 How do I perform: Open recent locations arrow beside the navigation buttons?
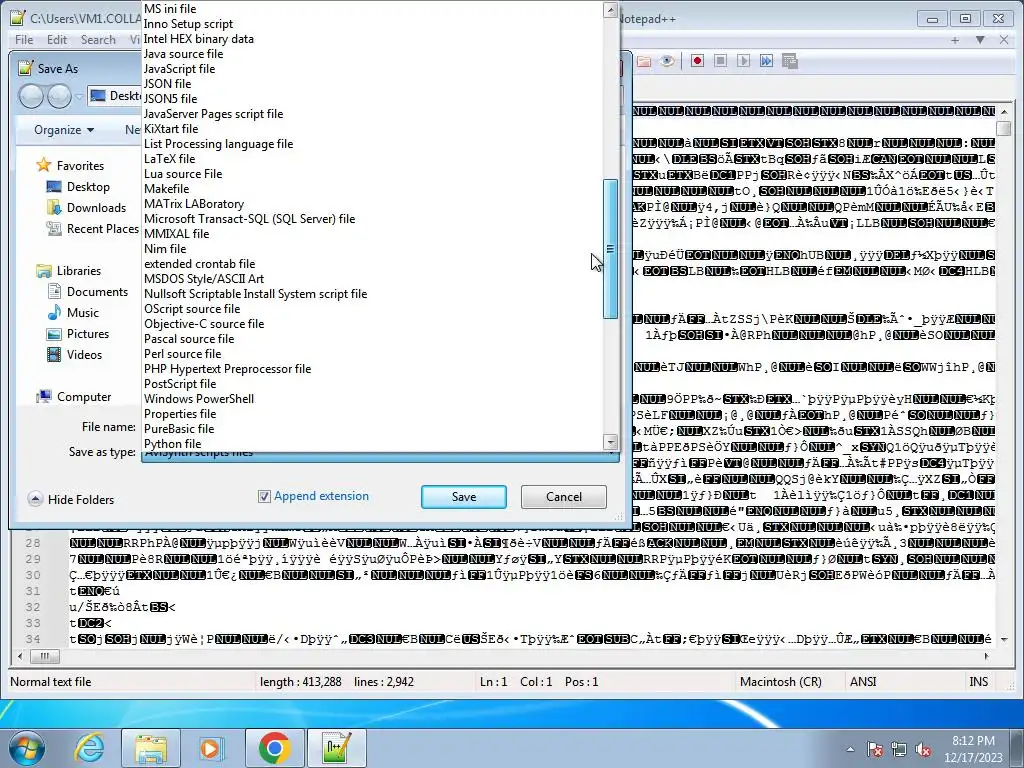tap(79, 97)
